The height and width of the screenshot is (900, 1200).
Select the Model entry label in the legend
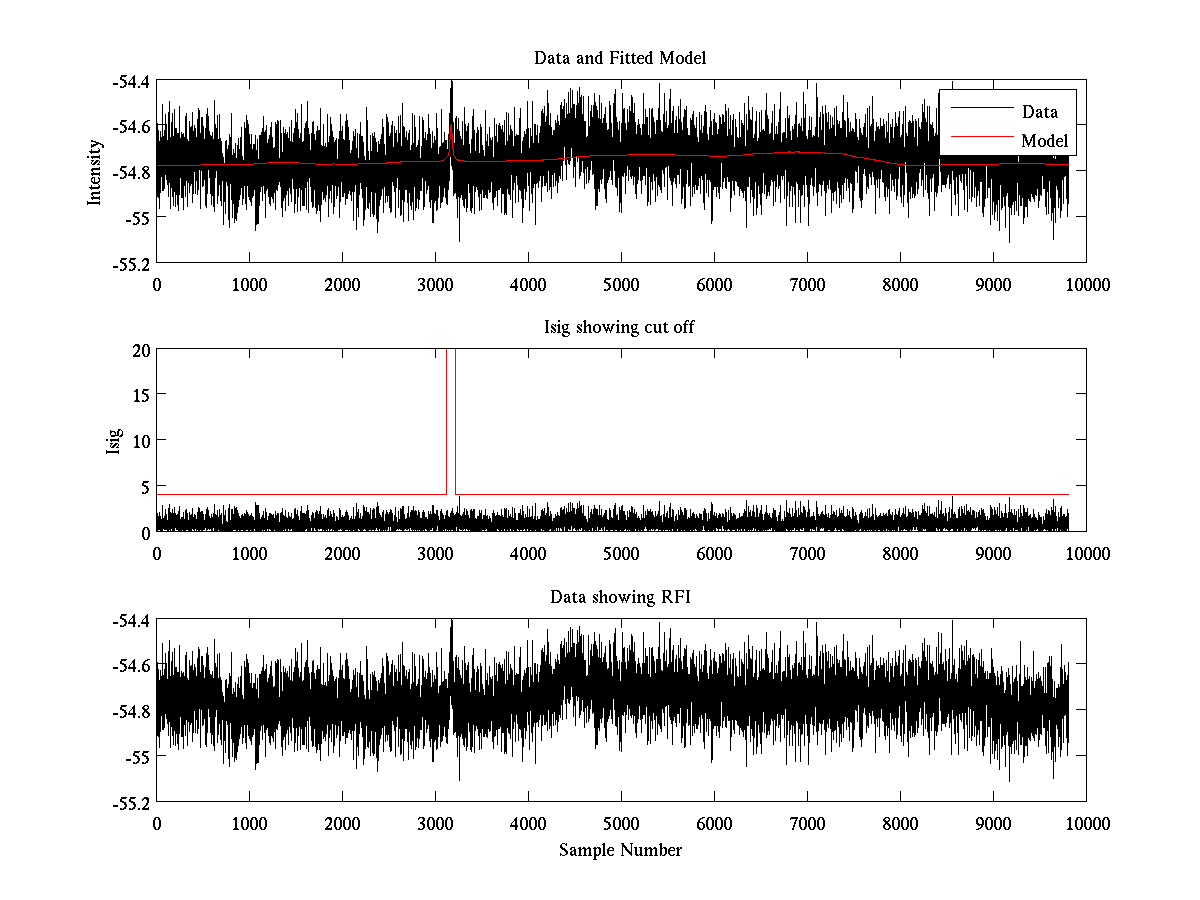pyautogui.click(x=1044, y=141)
